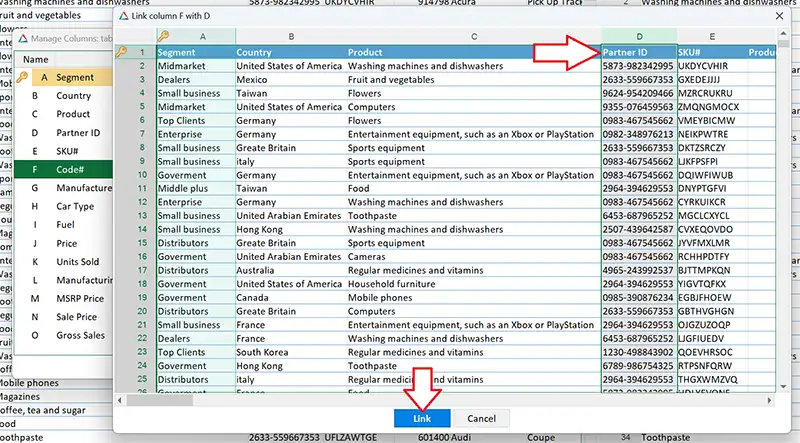Click cell 0982-348976213
800x443 pixels.
click(x=639, y=134)
